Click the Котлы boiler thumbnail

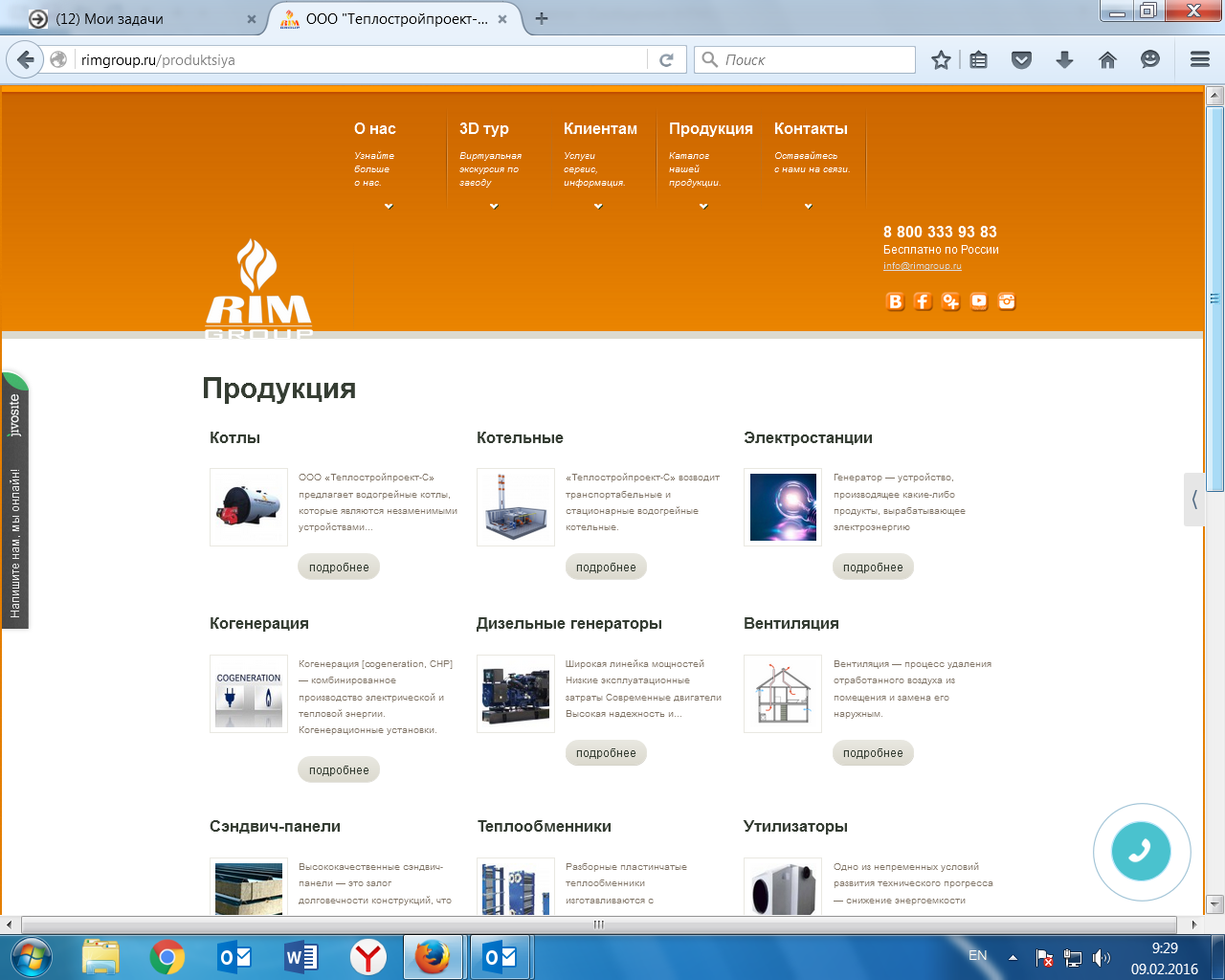point(249,507)
